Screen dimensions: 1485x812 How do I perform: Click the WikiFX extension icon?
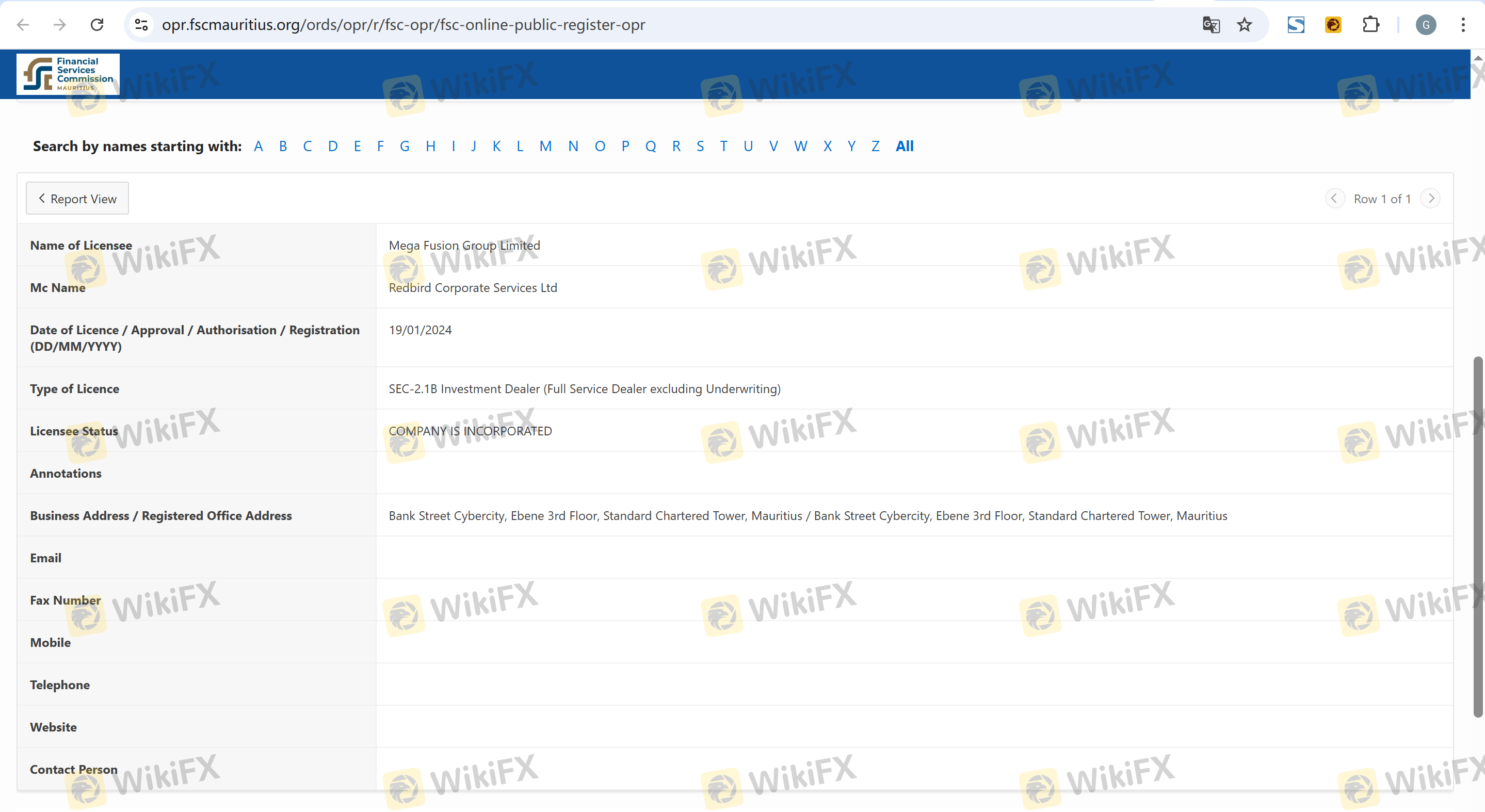pos(1333,25)
